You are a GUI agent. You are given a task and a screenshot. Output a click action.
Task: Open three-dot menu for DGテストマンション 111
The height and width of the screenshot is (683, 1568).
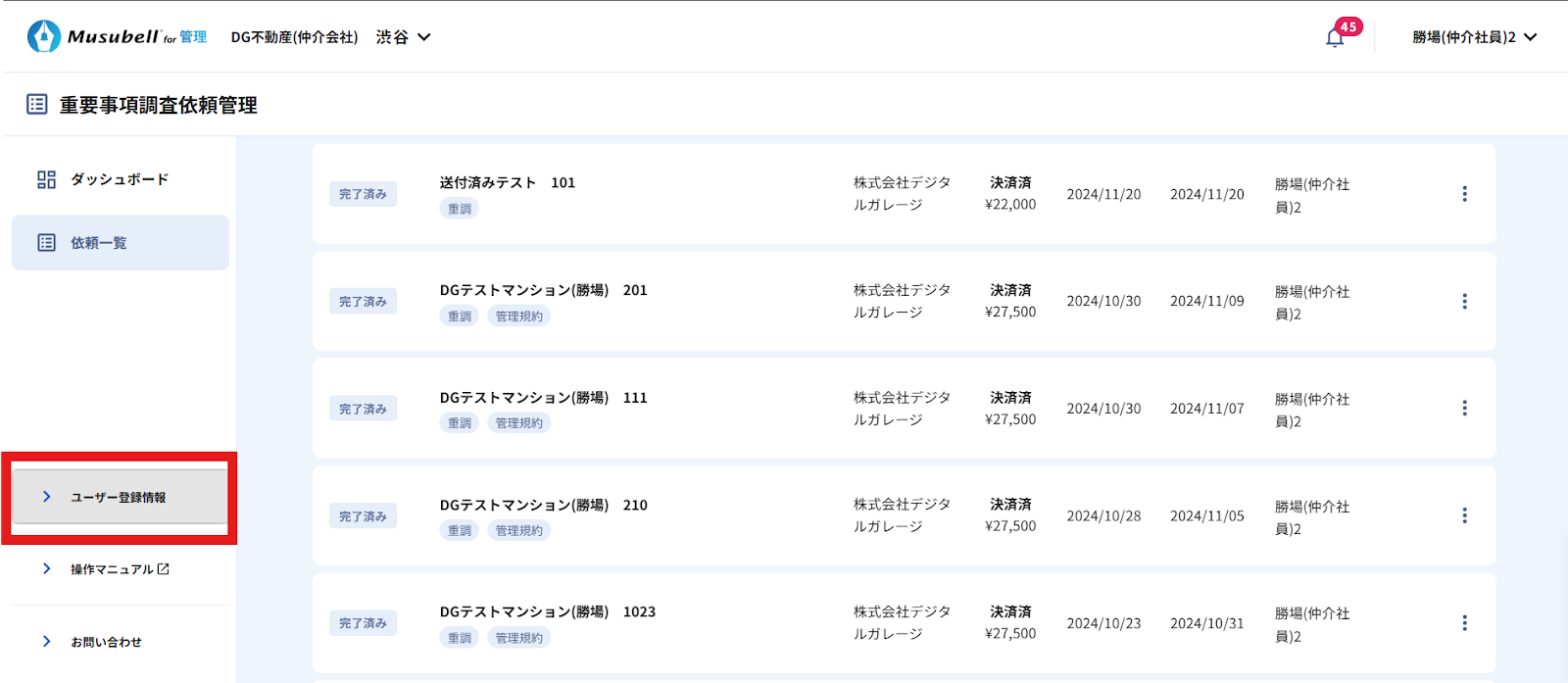click(1464, 409)
